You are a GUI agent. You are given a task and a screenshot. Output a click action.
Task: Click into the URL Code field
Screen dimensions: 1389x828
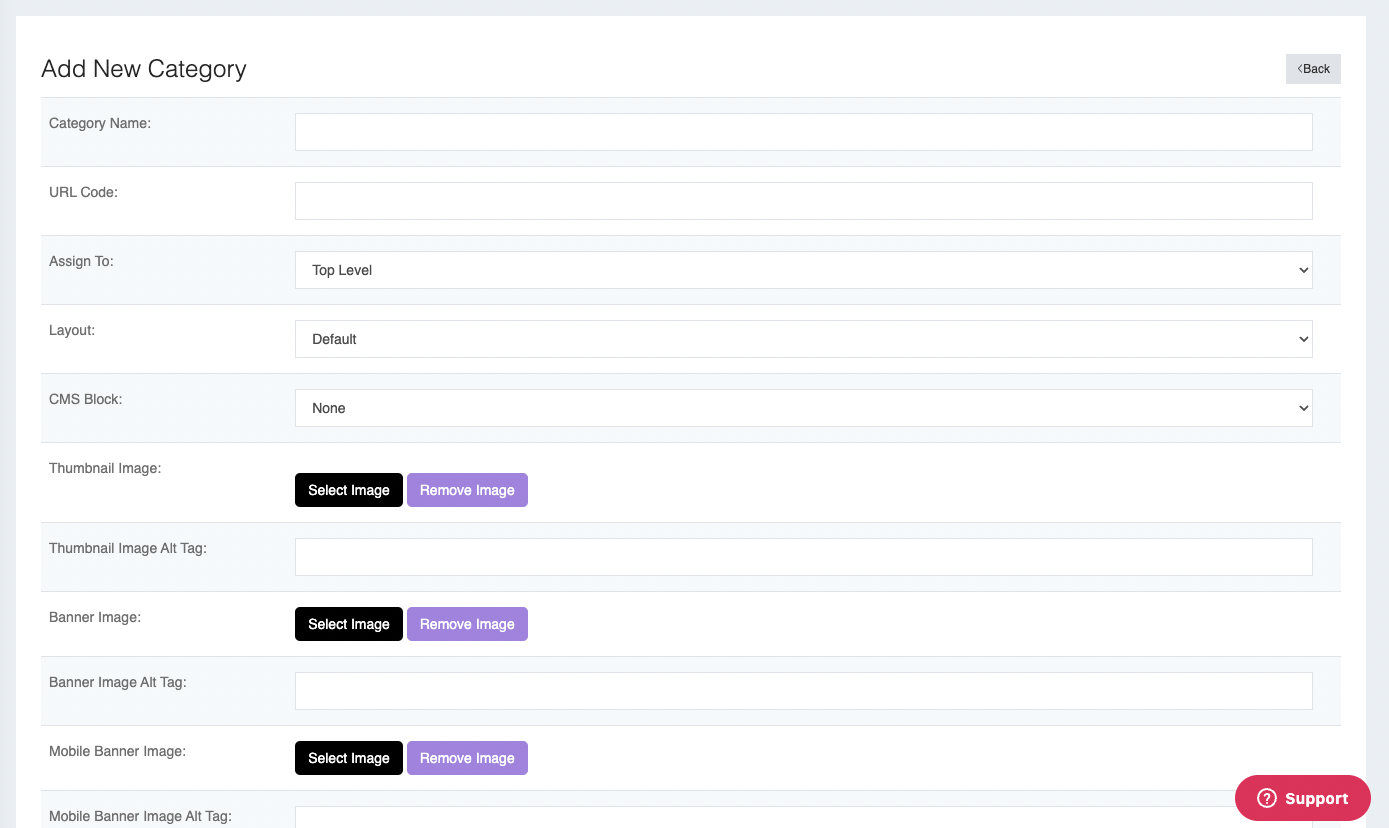click(x=803, y=201)
